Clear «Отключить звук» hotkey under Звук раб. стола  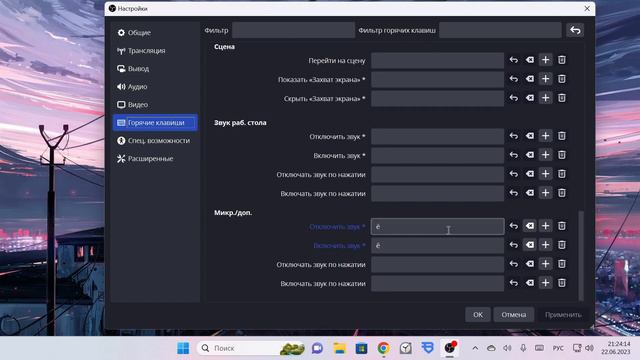529,136
